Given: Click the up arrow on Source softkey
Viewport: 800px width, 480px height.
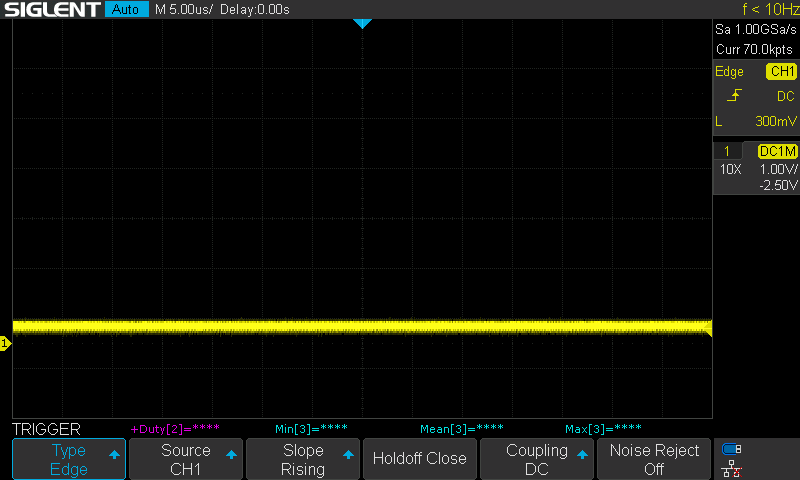Looking at the screenshot, I should 231,454.
